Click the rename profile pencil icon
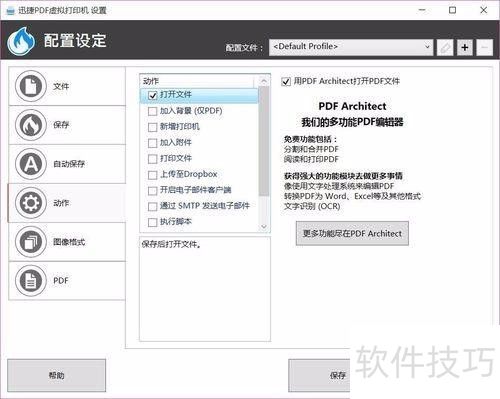This screenshot has height=399, width=500. 445,48
